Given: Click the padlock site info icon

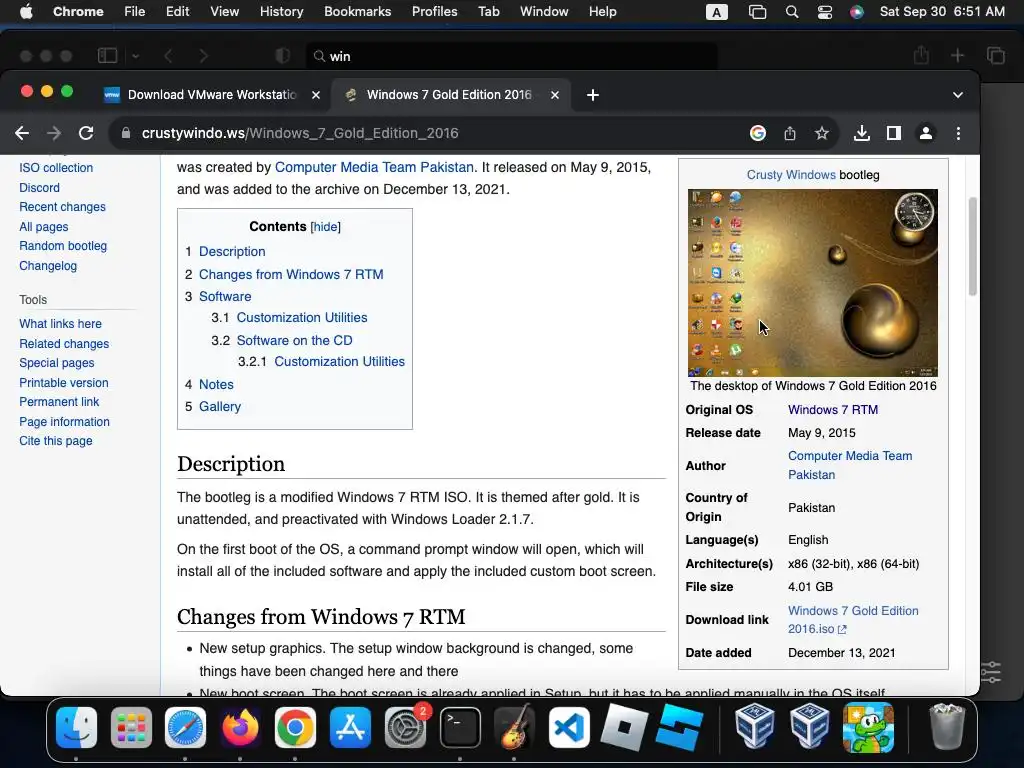Looking at the screenshot, I should (x=125, y=133).
